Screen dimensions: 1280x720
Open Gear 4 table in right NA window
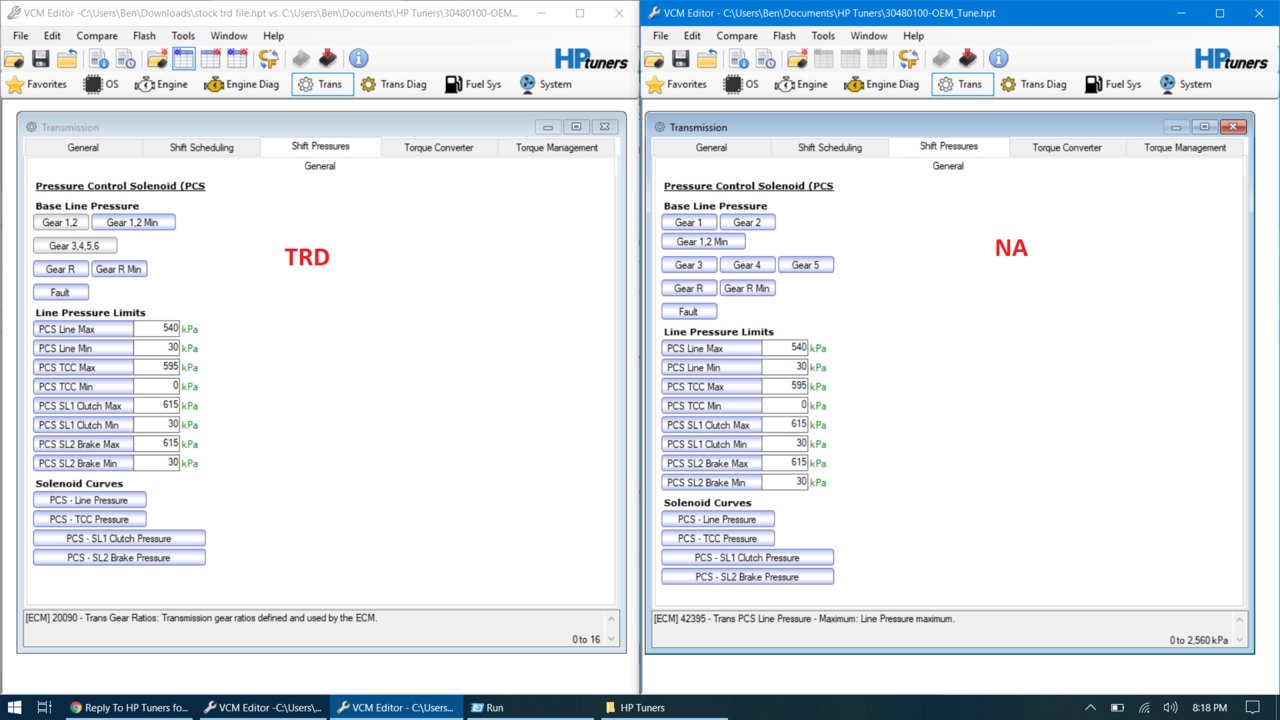tap(747, 265)
